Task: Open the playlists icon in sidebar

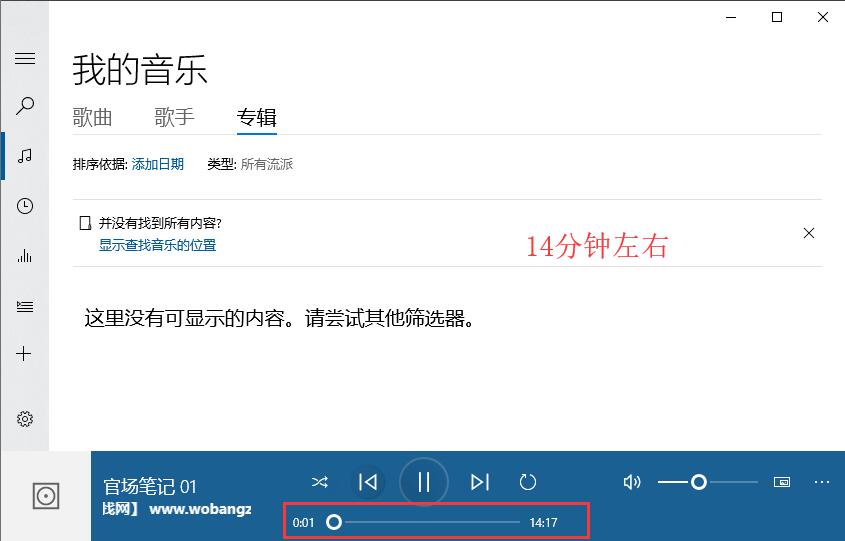Action: point(25,307)
